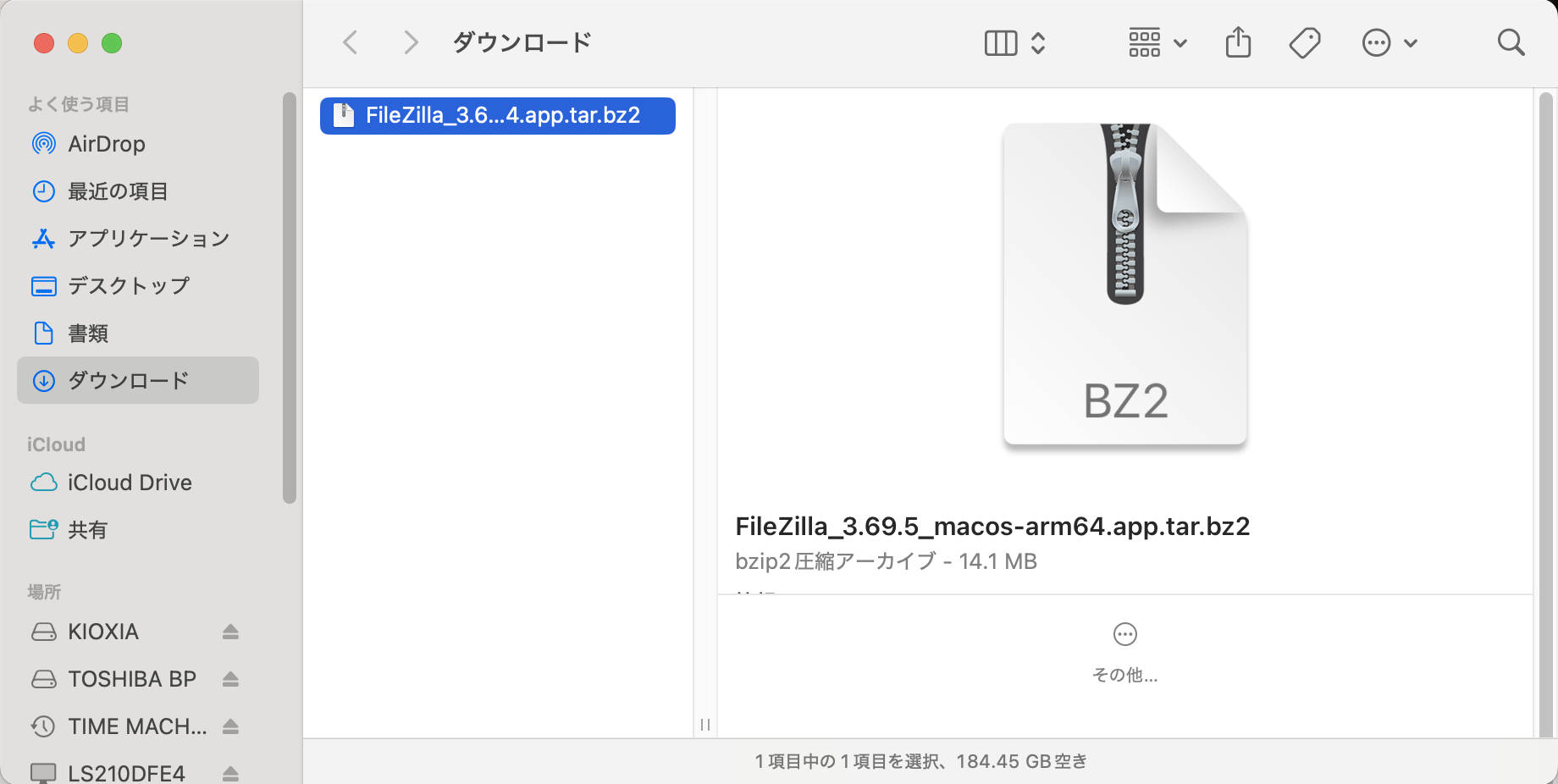
Task: Select the FileZilla tar.bz2 file in the list
Action: tap(497, 116)
